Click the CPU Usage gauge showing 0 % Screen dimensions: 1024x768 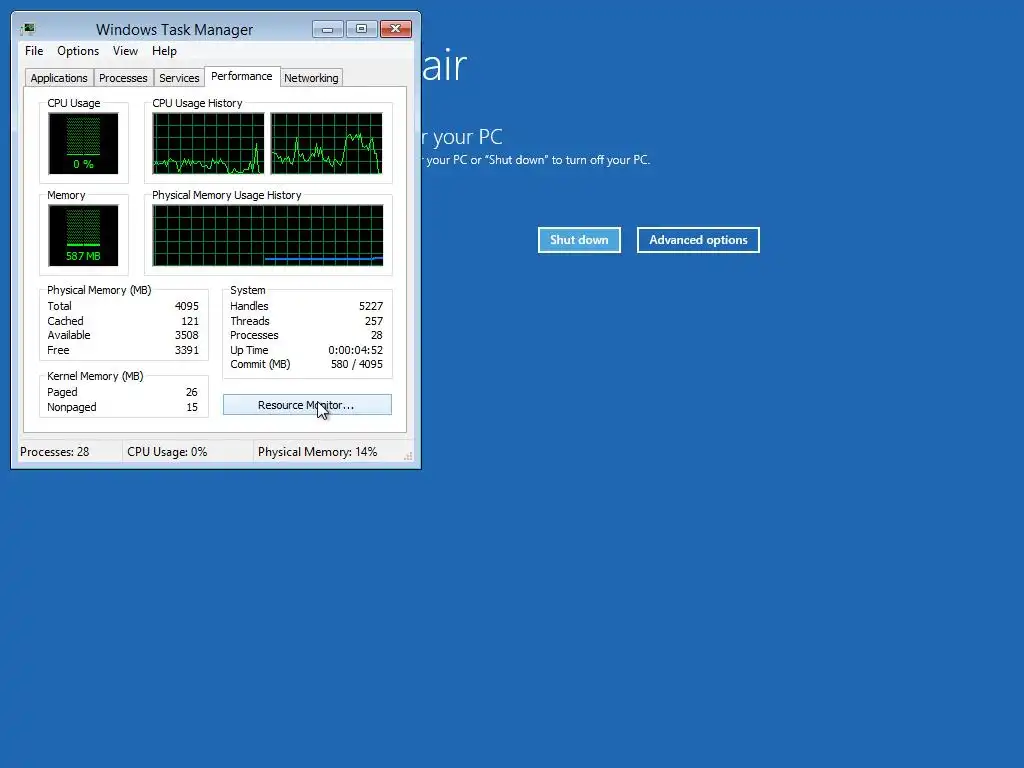[x=83, y=144]
